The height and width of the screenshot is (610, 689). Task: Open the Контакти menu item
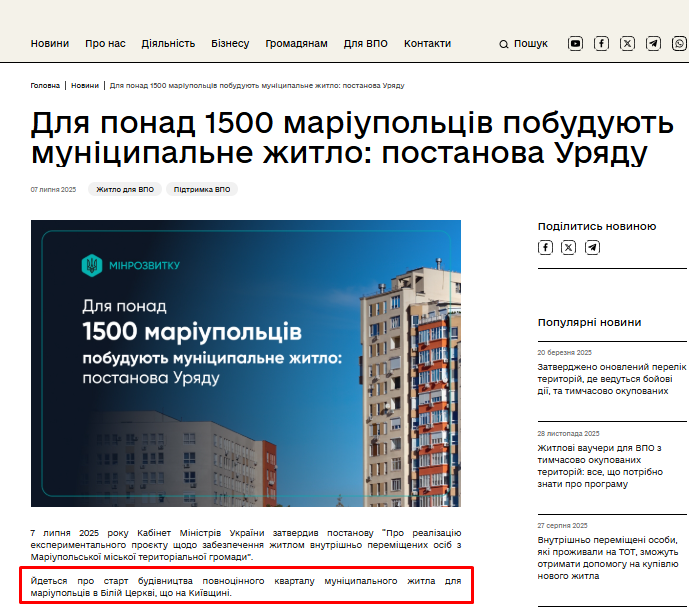(428, 44)
